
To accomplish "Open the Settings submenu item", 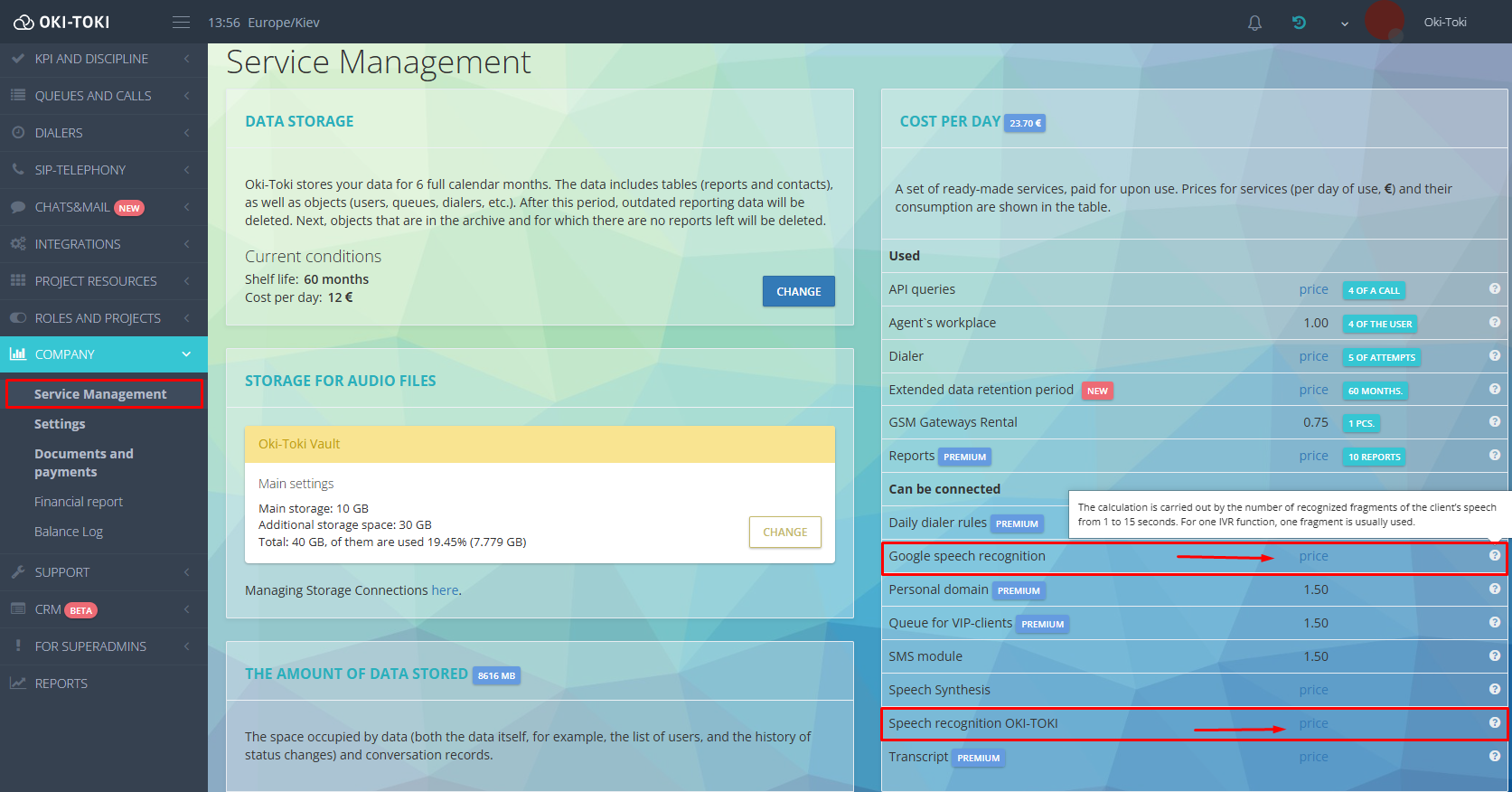I will tap(60, 424).
